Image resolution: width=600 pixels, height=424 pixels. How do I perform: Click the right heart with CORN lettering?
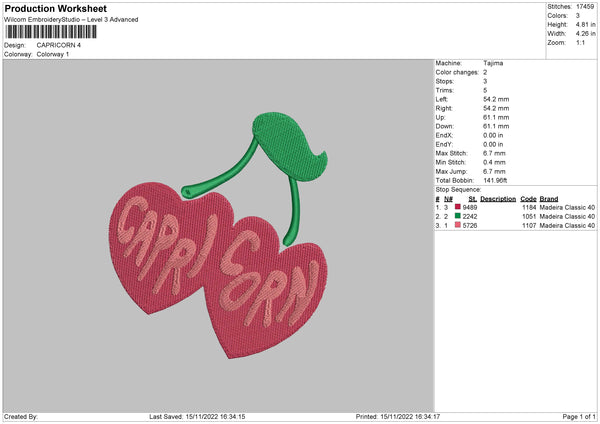[x=266, y=292]
